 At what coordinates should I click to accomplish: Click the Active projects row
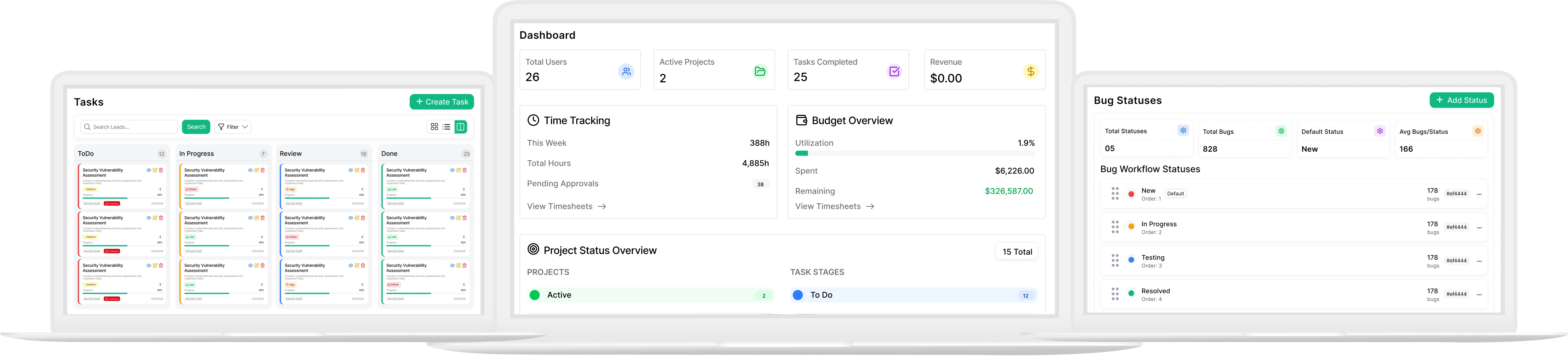pos(651,295)
